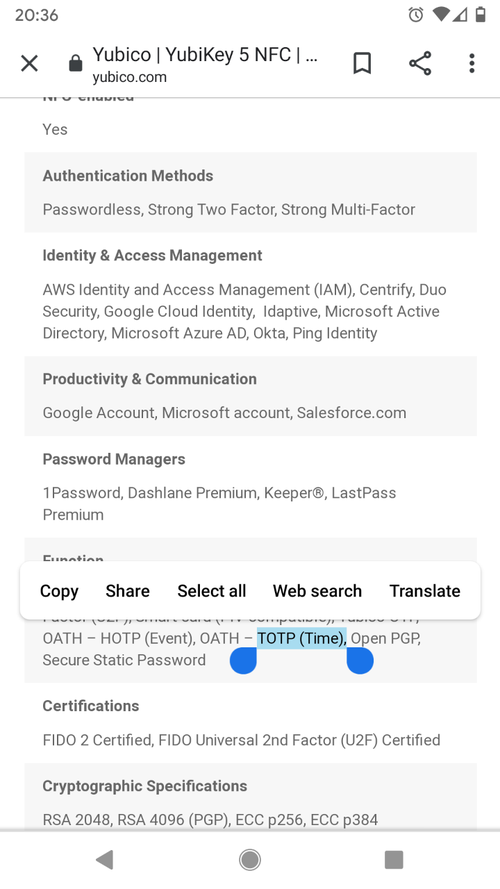This screenshot has height=889, width=500.
Task: Tap the Android home button
Action: [x=250, y=860]
